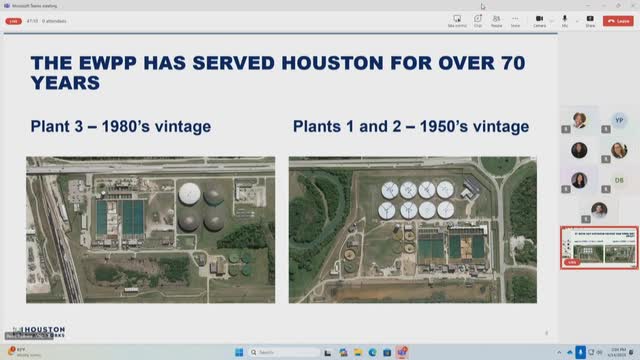Open Take control in meeting toolbar

(x=457, y=21)
